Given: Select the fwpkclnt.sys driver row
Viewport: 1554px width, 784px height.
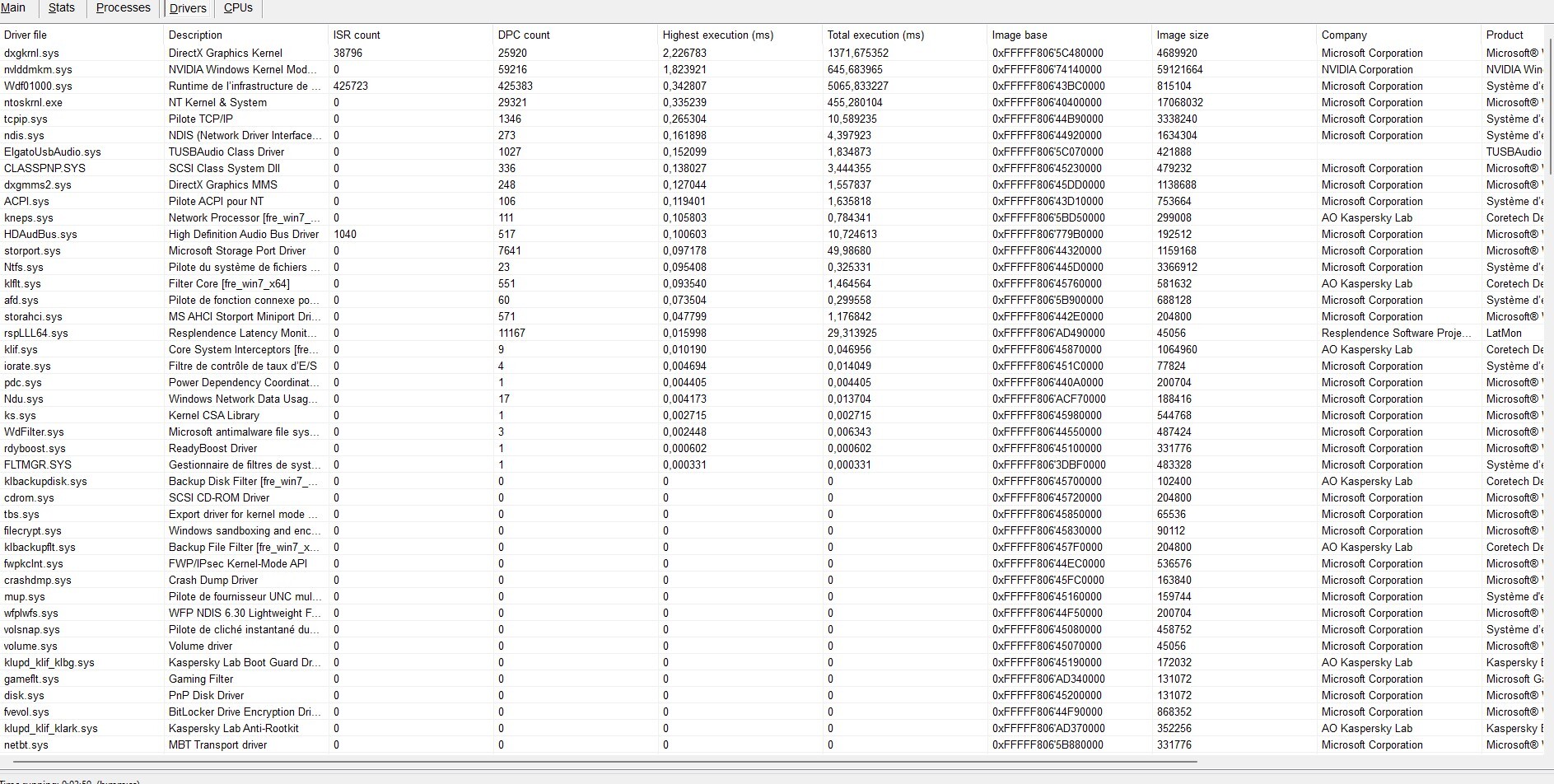Looking at the screenshot, I should (772, 563).
